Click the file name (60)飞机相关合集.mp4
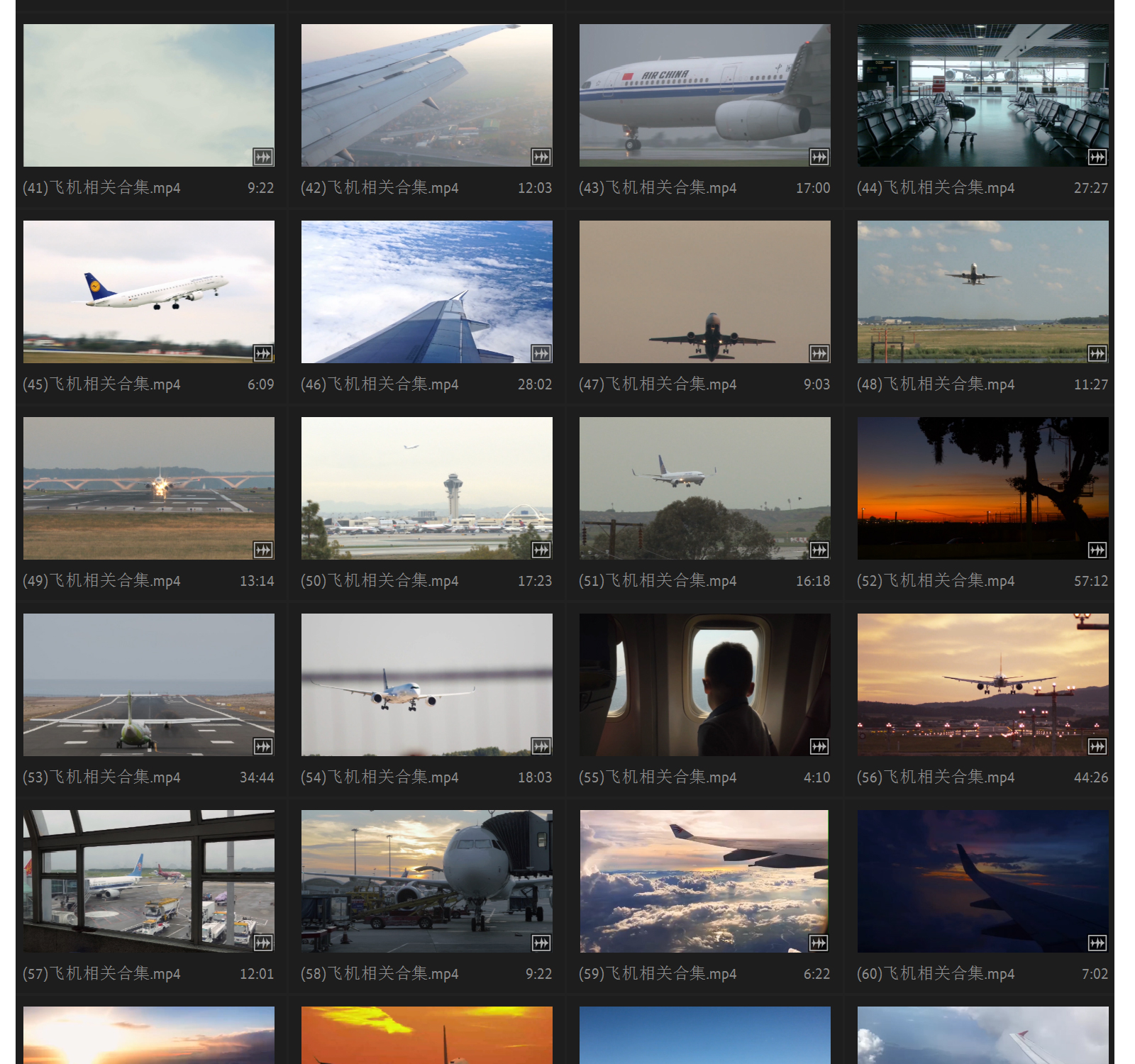Image resolution: width=1135 pixels, height=1064 pixels. point(936,974)
